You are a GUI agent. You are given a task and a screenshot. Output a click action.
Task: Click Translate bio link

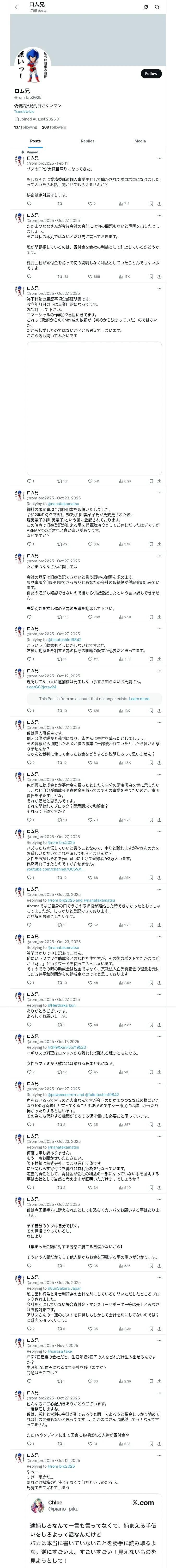[x=24, y=111]
